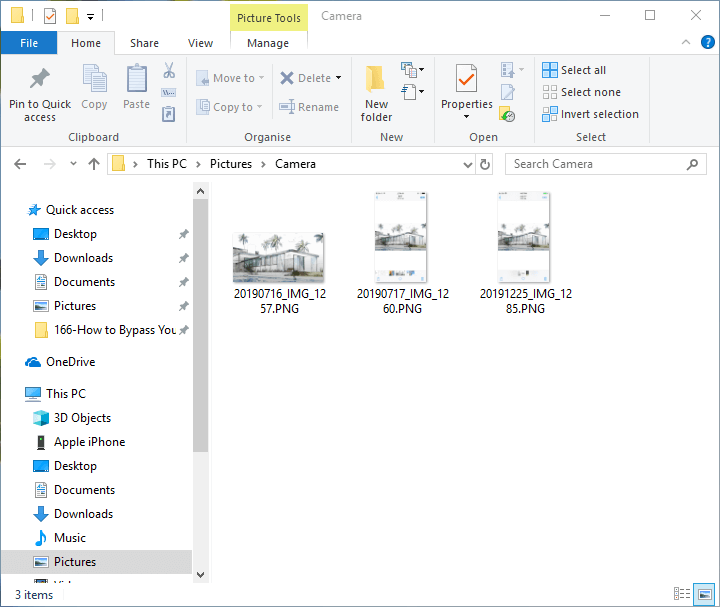Screen dimensions: 720x607
Task: Go up one folder level
Action: (94, 164)
